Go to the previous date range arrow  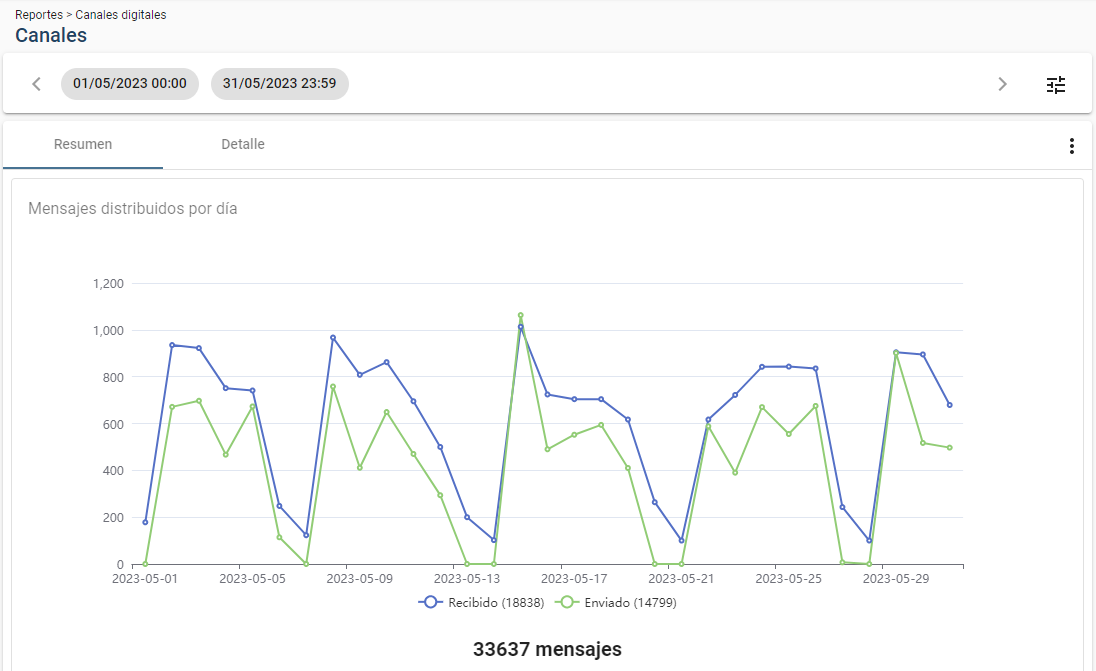tap(36, 85)
